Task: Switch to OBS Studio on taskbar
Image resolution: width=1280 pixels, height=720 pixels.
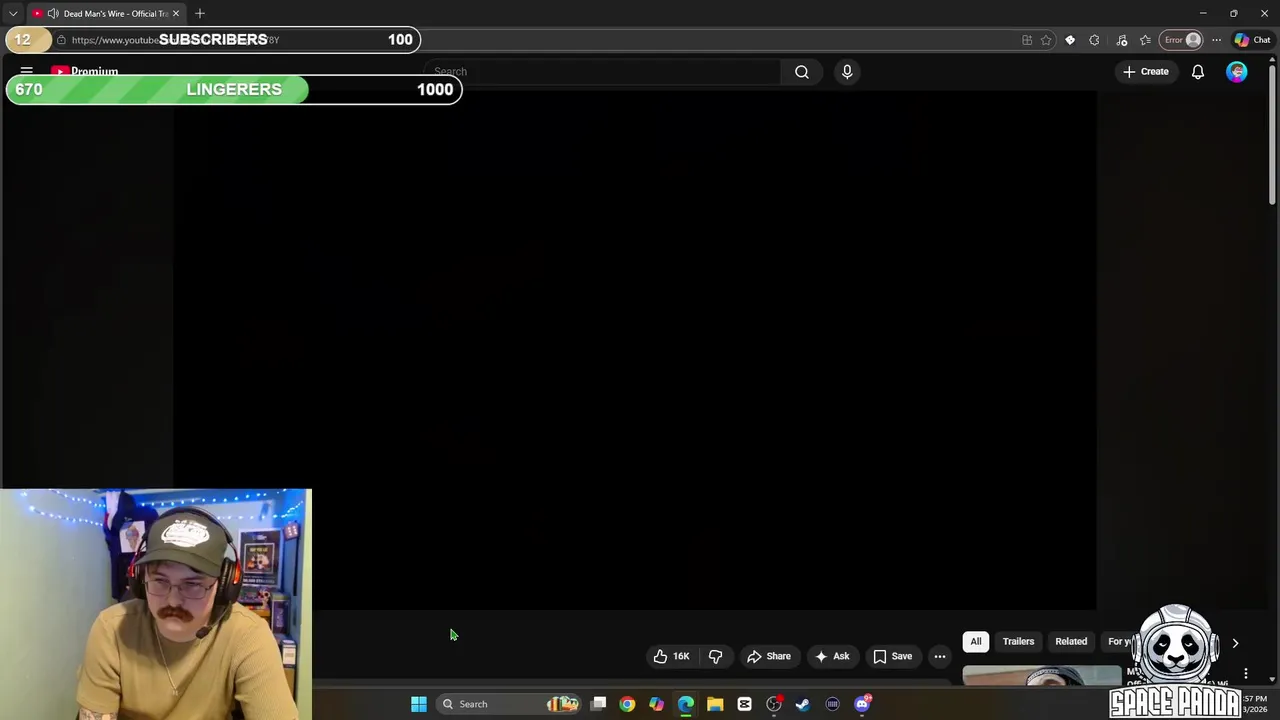Action: 774,704
